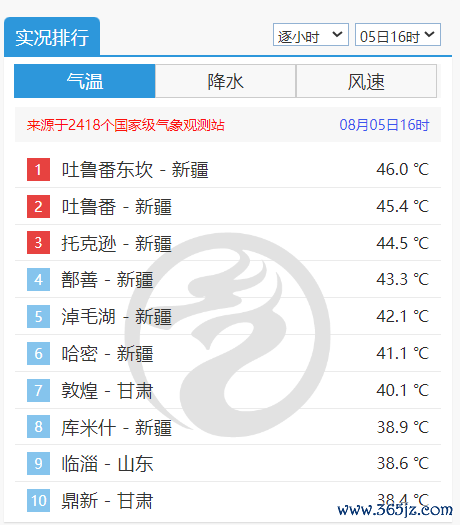The width and height of the screenshot is (460, 525).
Task: Click the 38.9 ℃ temperature value
Action: point(402,427)
